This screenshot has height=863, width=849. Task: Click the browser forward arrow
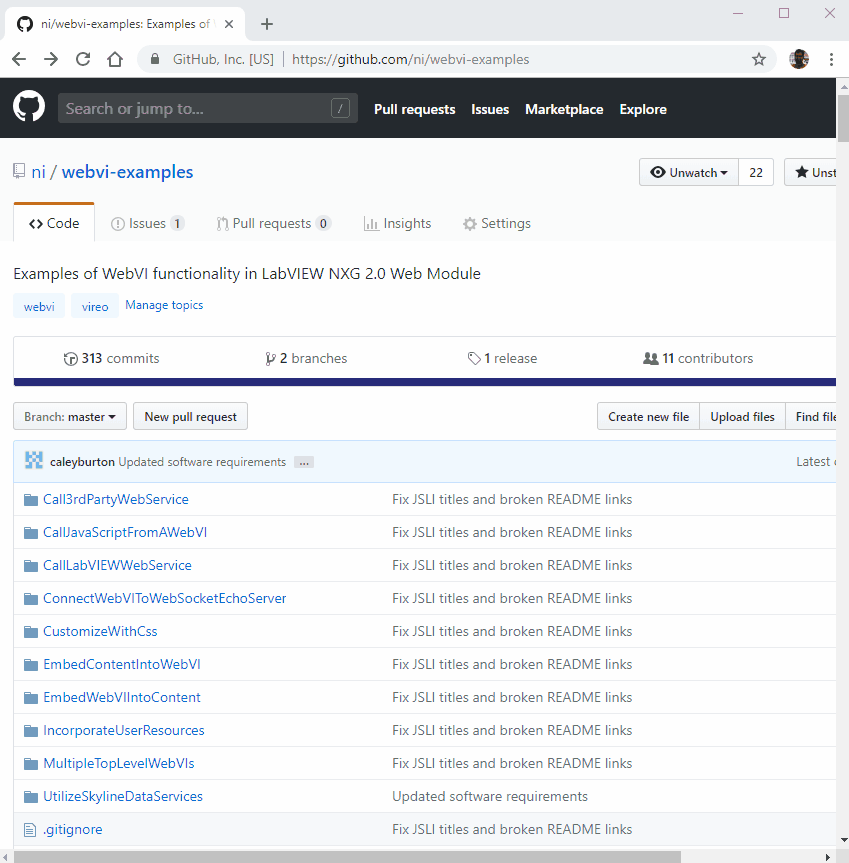[51, 59]
